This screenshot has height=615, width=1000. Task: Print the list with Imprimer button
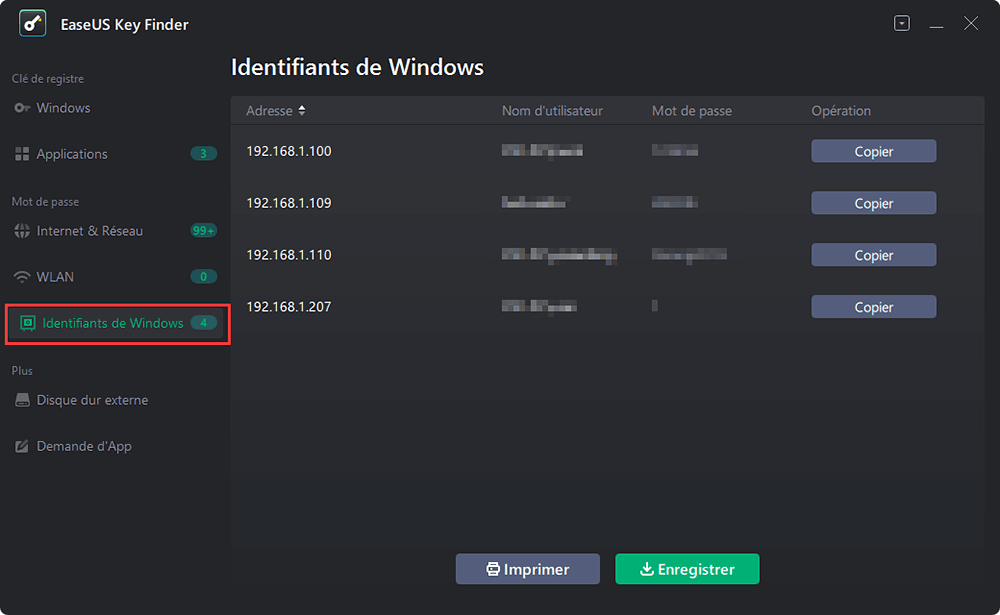click(x=527, y=569)
